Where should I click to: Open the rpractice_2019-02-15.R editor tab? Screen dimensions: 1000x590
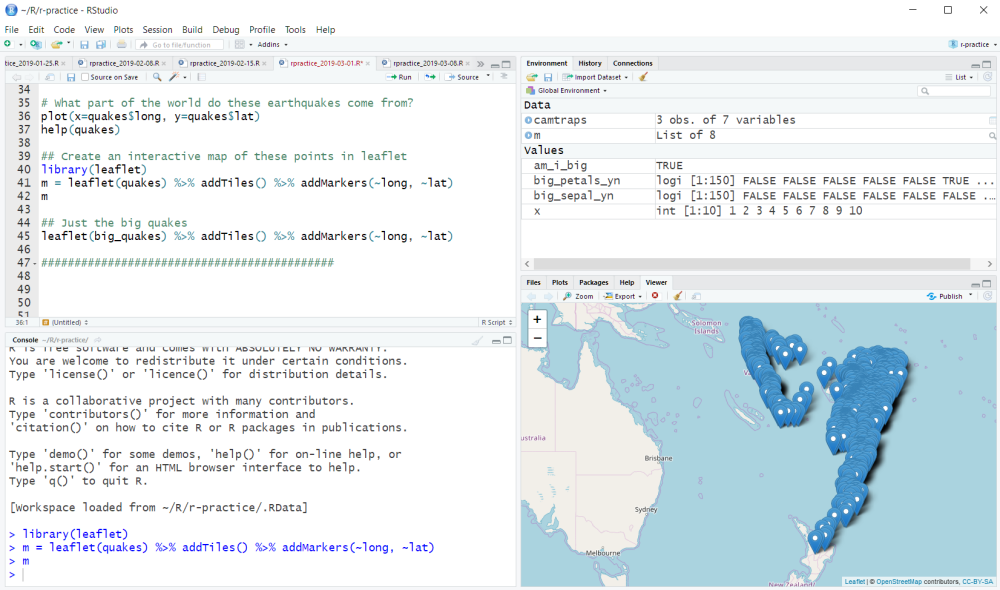click(x=224, y=63)
